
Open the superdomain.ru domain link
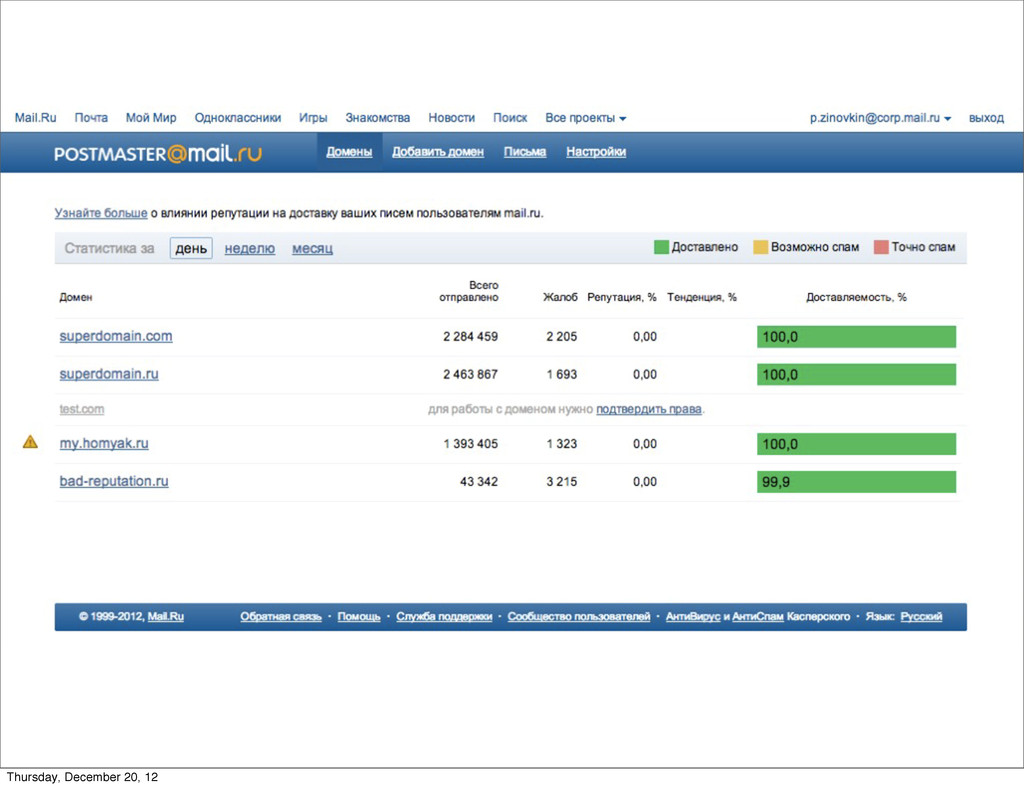click(108, 374)
